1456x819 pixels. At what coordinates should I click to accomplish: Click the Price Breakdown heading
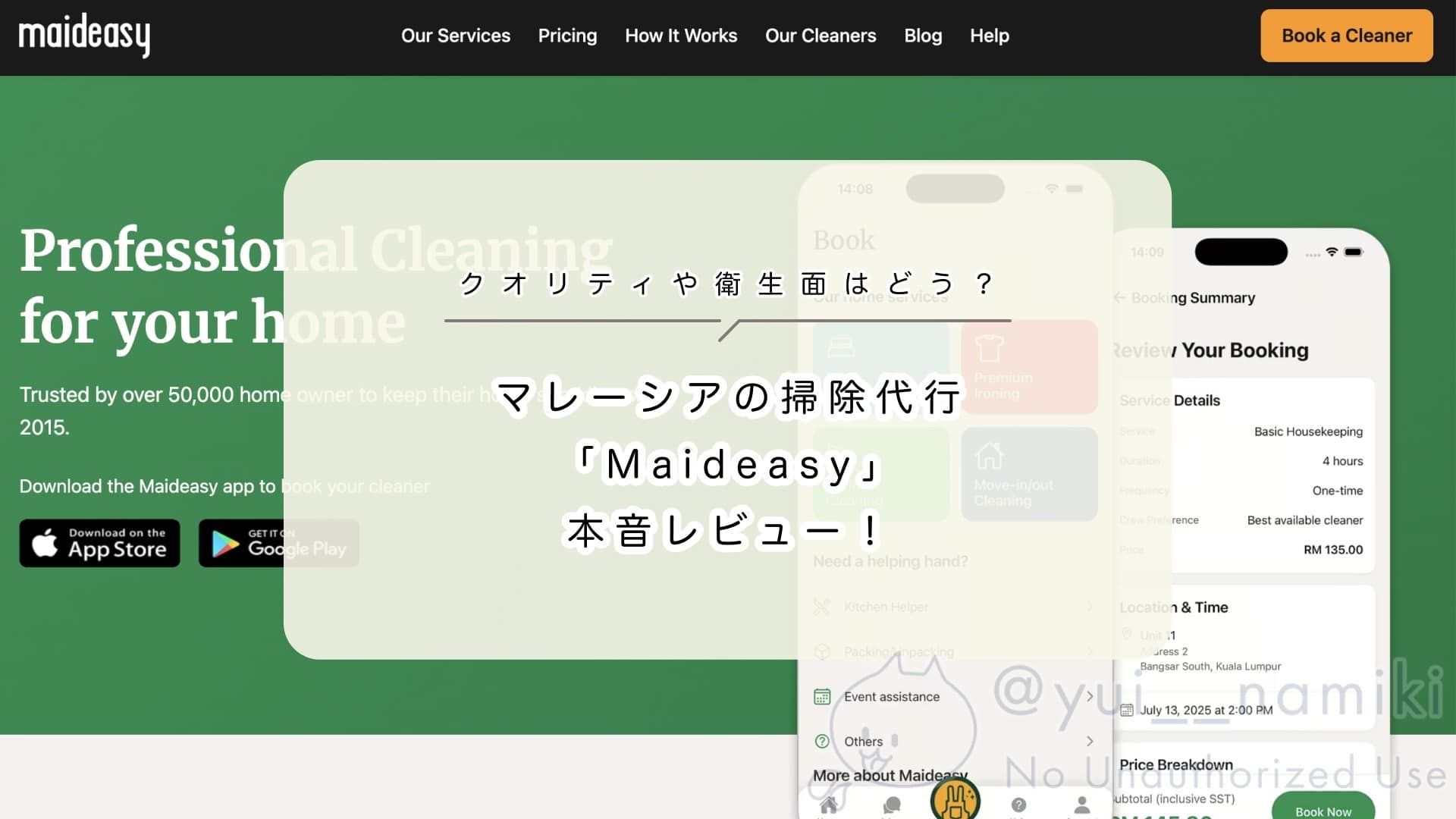click(1176, 764)
